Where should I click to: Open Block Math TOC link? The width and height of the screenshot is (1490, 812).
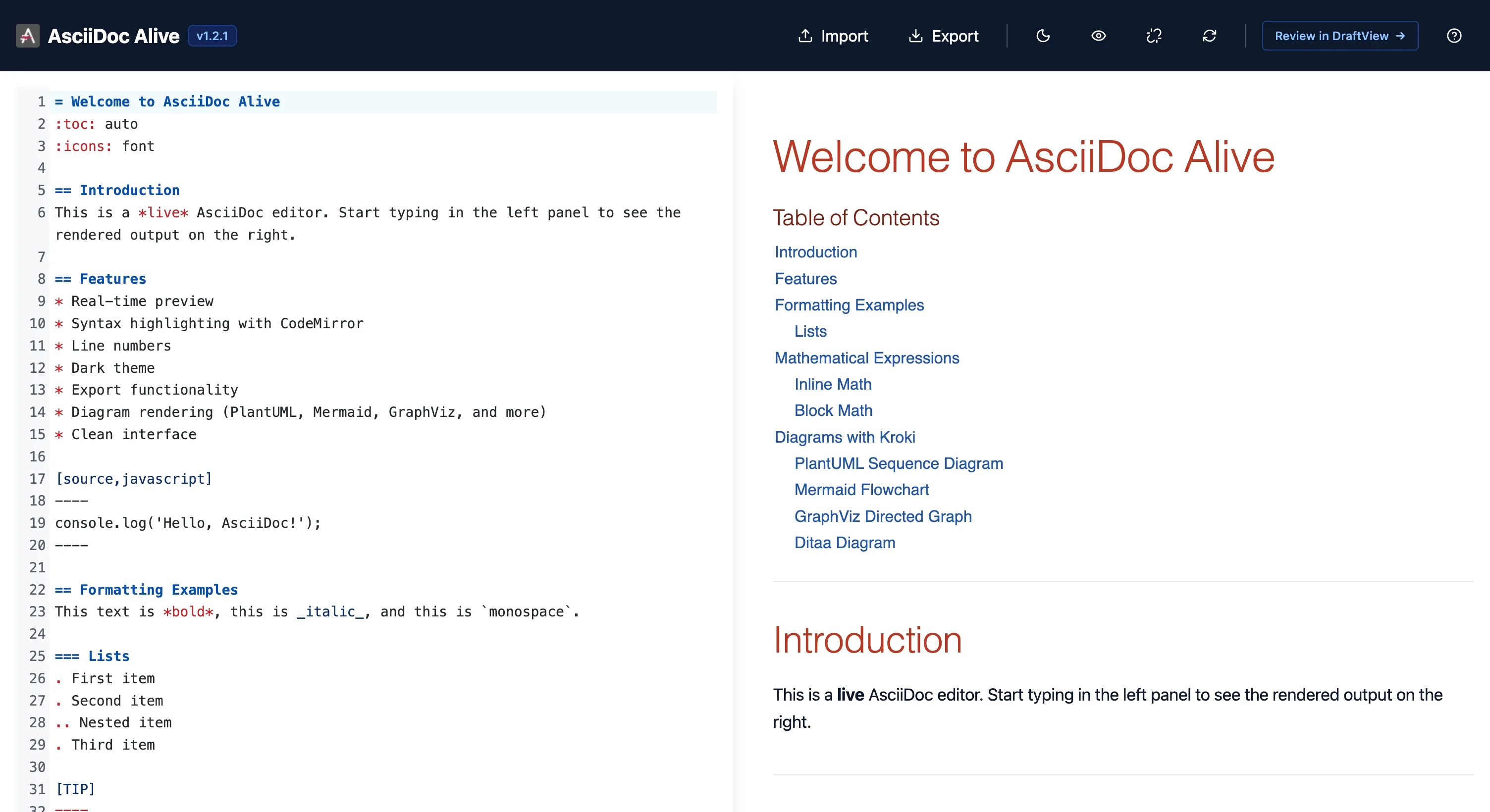[x=834, y=410]
